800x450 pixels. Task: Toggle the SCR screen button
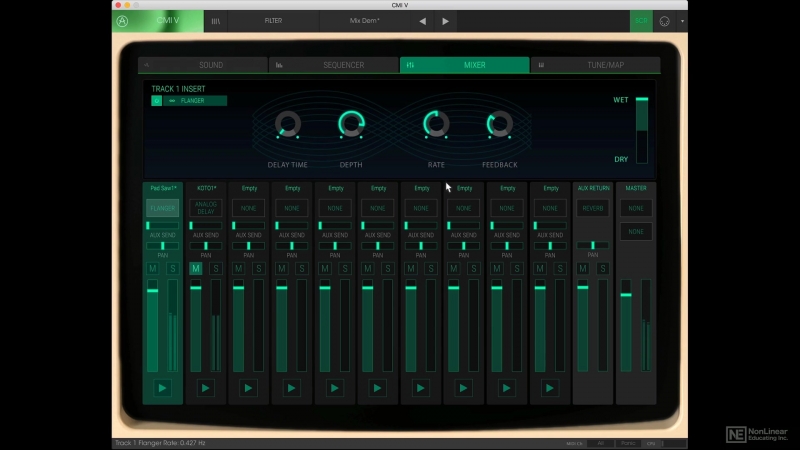point(641,21)
